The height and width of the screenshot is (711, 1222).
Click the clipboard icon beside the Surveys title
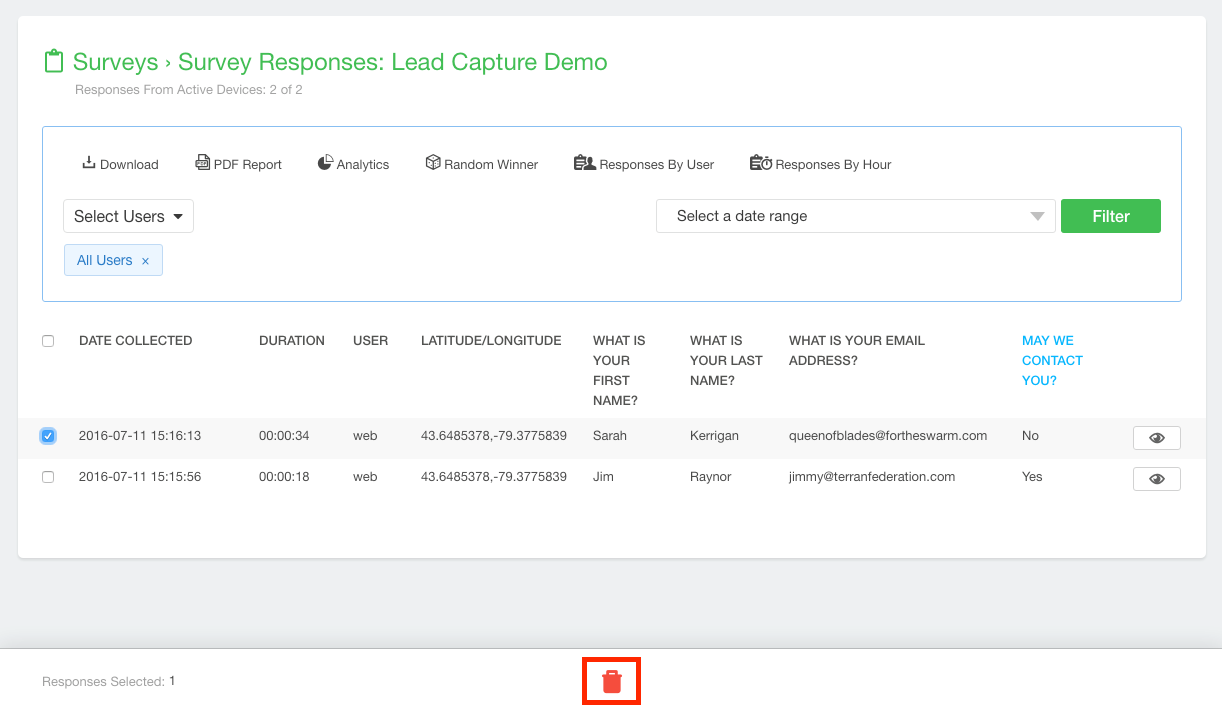(x=55, y=60)
